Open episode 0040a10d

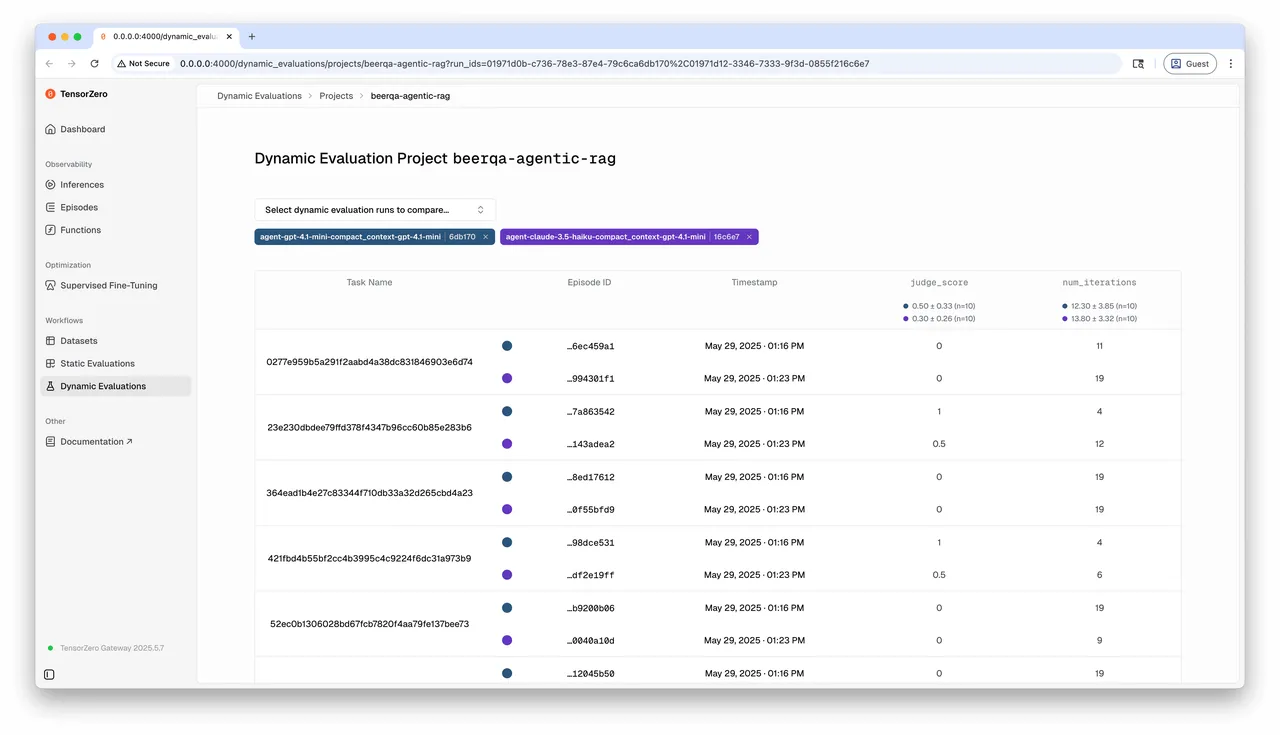tap(591, 641)
